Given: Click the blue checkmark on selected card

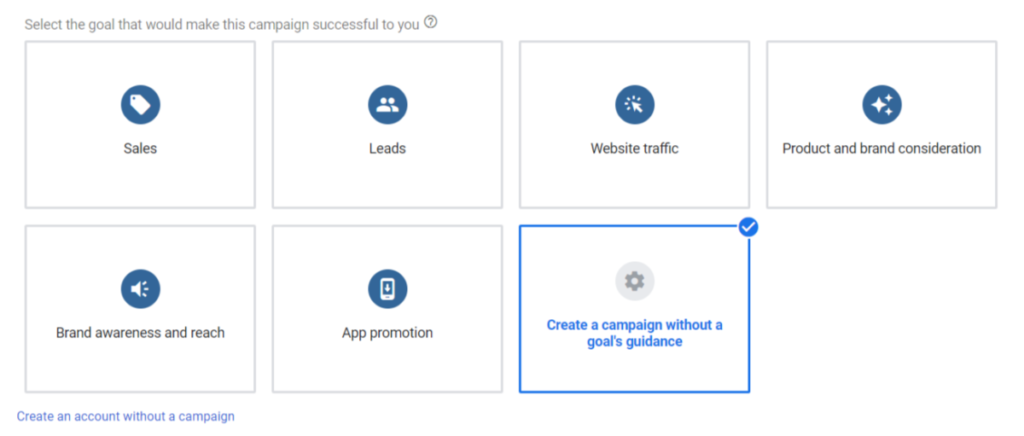Looking at the screenshot, I should coord(748,227).
